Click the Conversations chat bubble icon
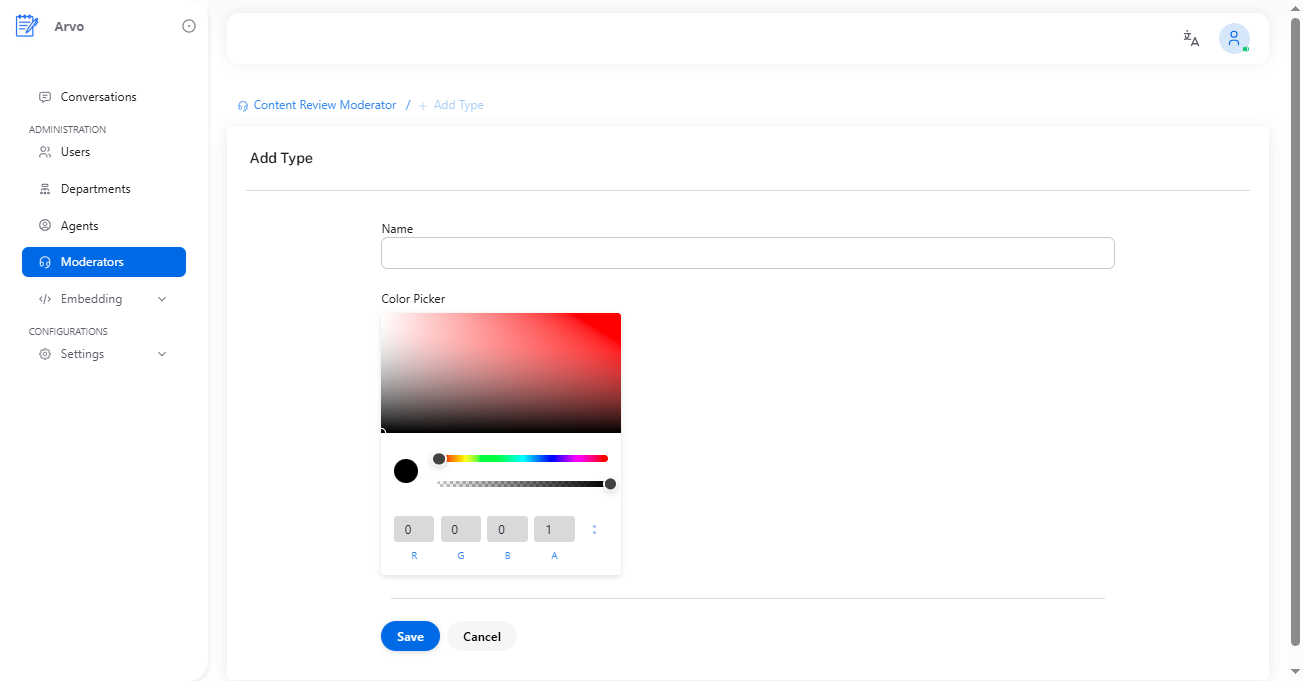 [45, 95]
